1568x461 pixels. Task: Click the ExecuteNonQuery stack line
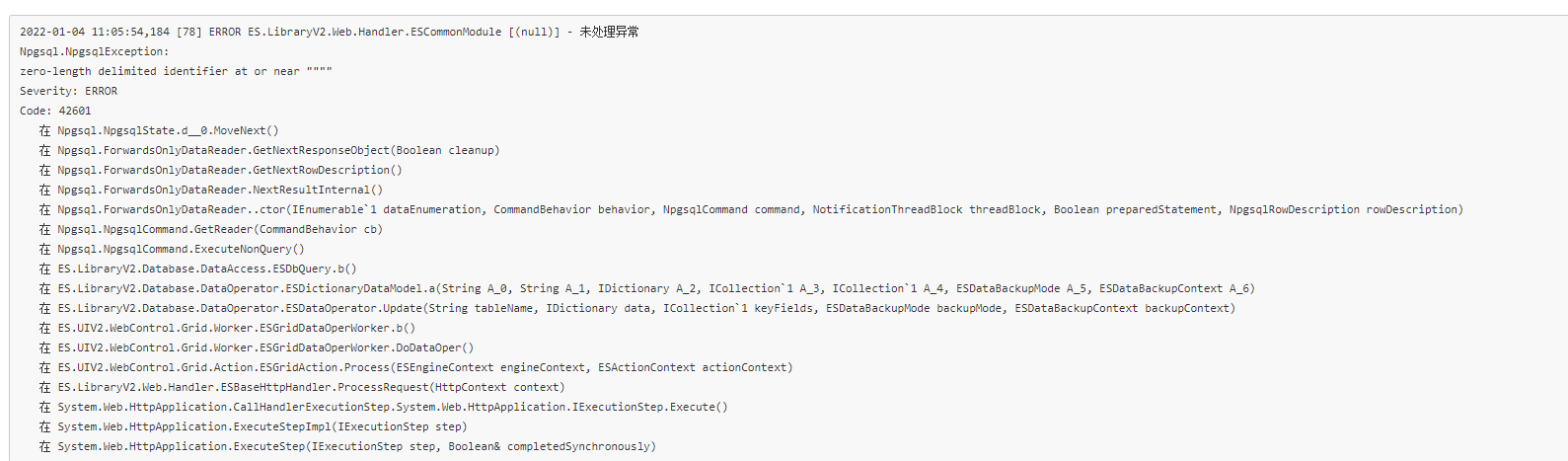[x=172, y=249]
